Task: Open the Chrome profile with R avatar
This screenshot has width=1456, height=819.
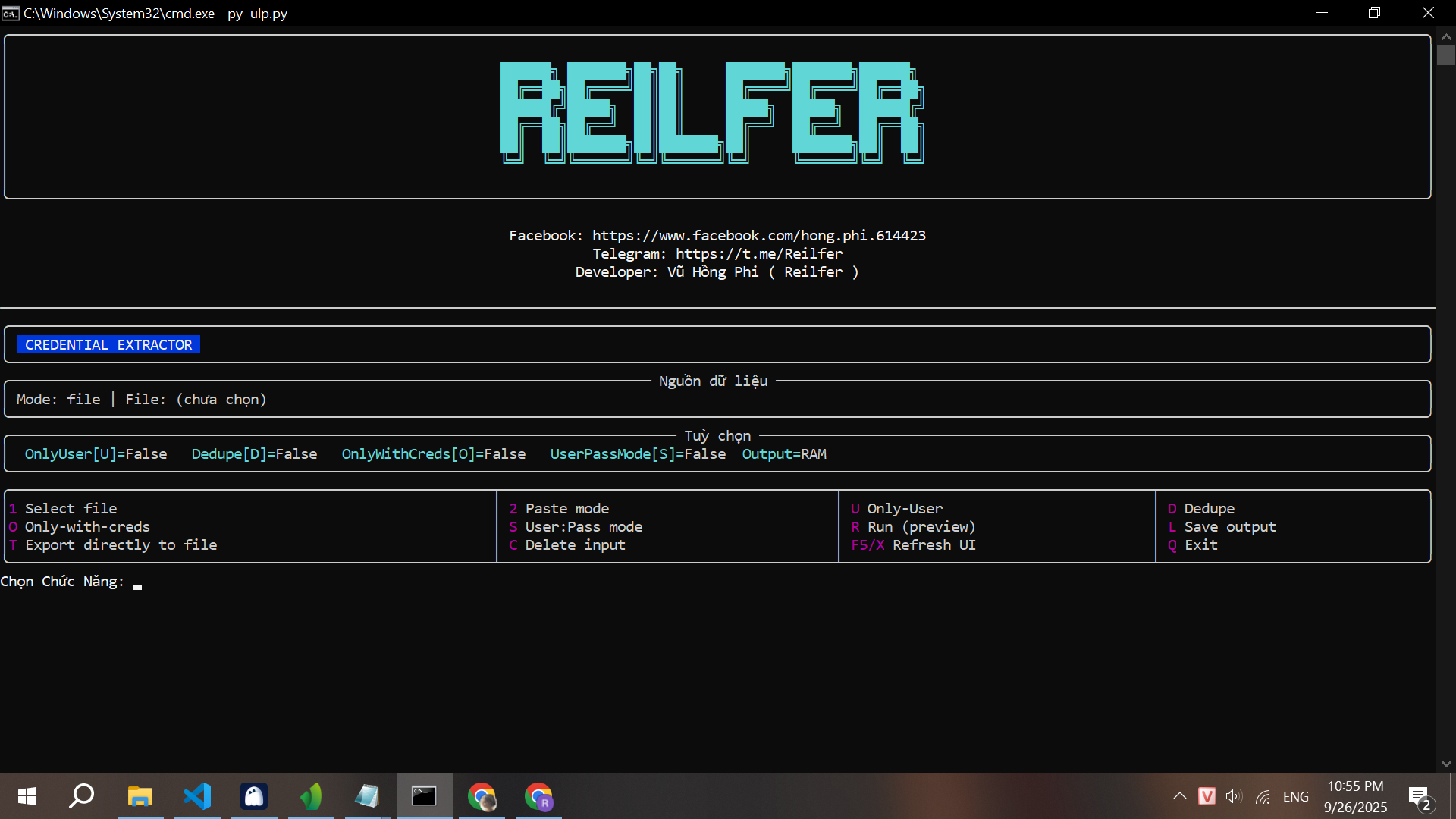Action: click(x=538, y=796)
